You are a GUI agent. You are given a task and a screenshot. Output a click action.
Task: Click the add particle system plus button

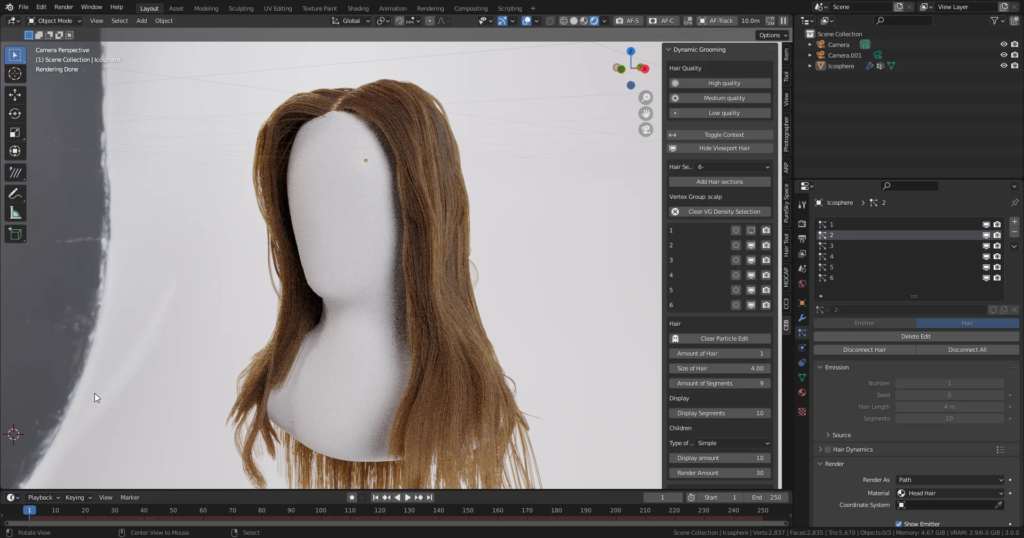(1014, 224)
